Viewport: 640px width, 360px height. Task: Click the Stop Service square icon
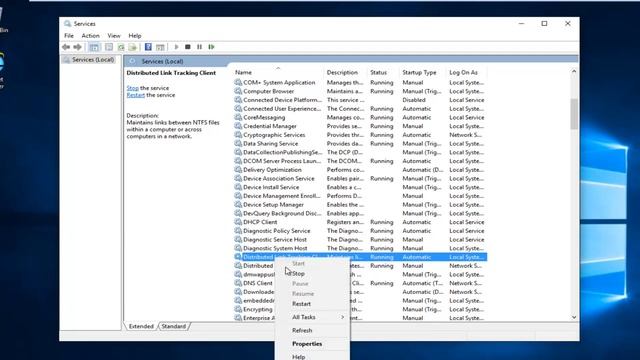click(x=188, y=47)
